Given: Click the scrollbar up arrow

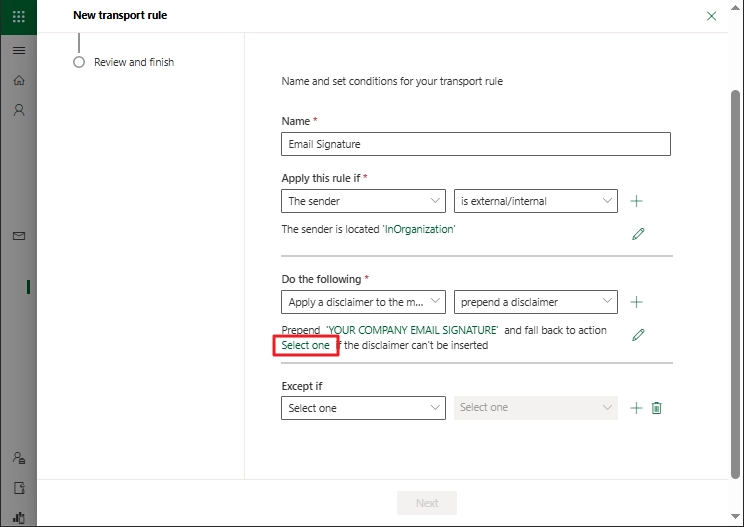Looking at the screenshot, I should 735,7.
